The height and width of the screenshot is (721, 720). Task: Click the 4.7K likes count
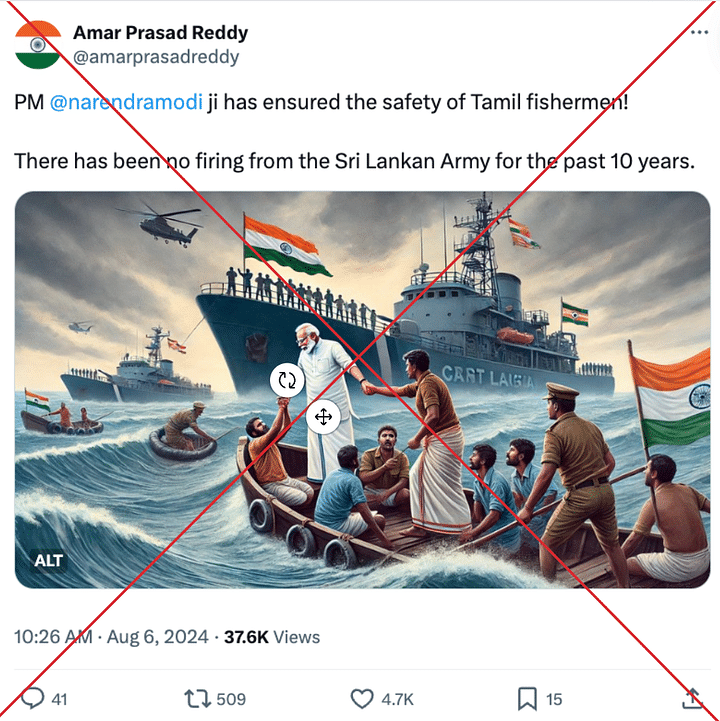(397, 699)
